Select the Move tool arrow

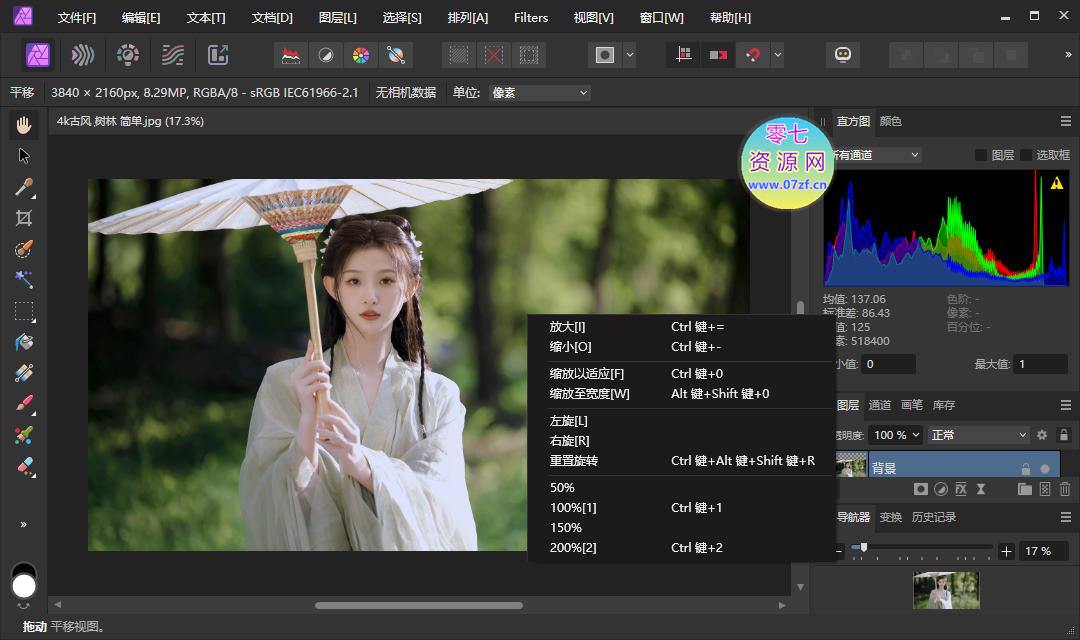[x=24, y=156]
